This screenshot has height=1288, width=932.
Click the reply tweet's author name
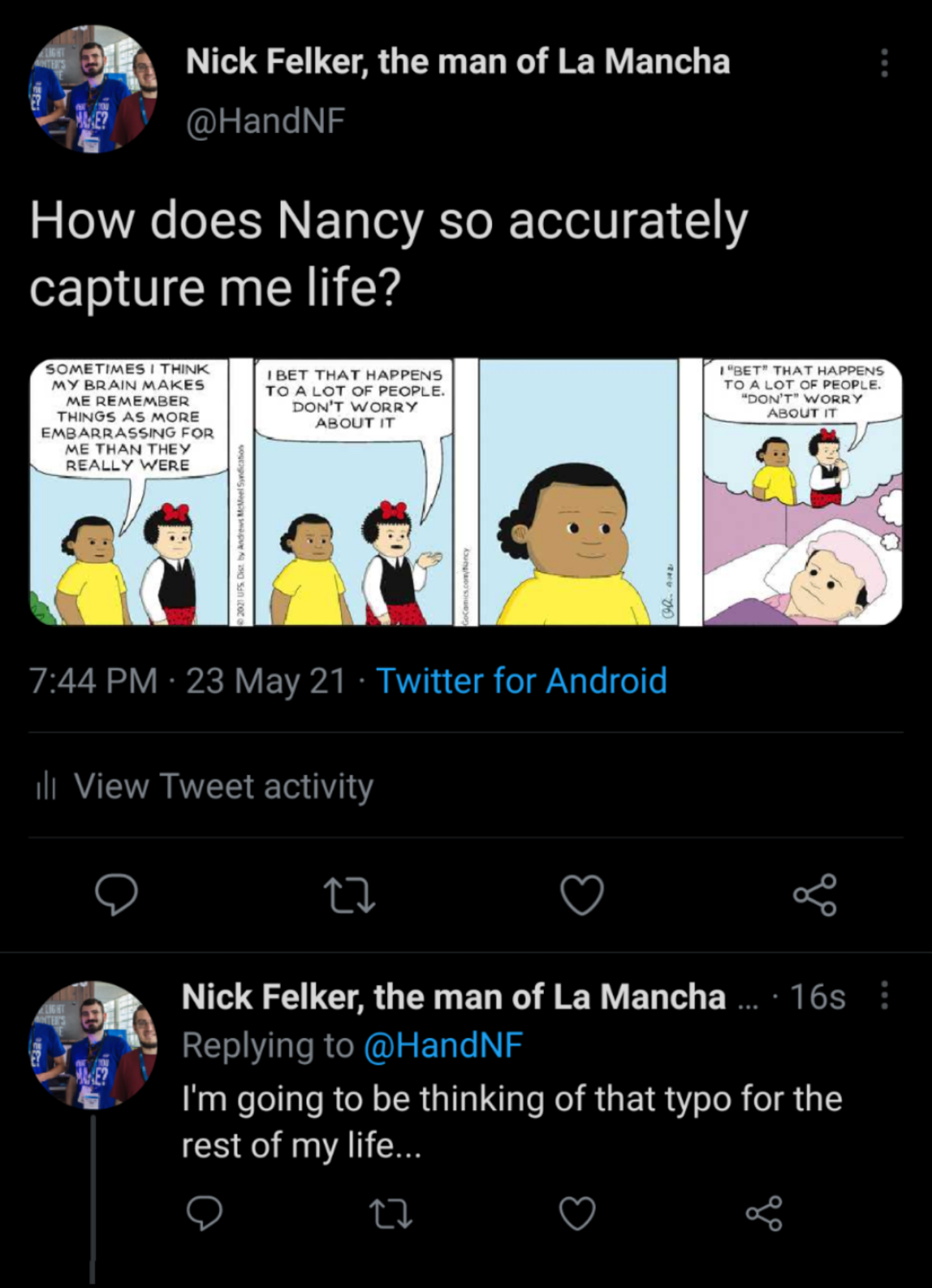[x=453, y=997]
